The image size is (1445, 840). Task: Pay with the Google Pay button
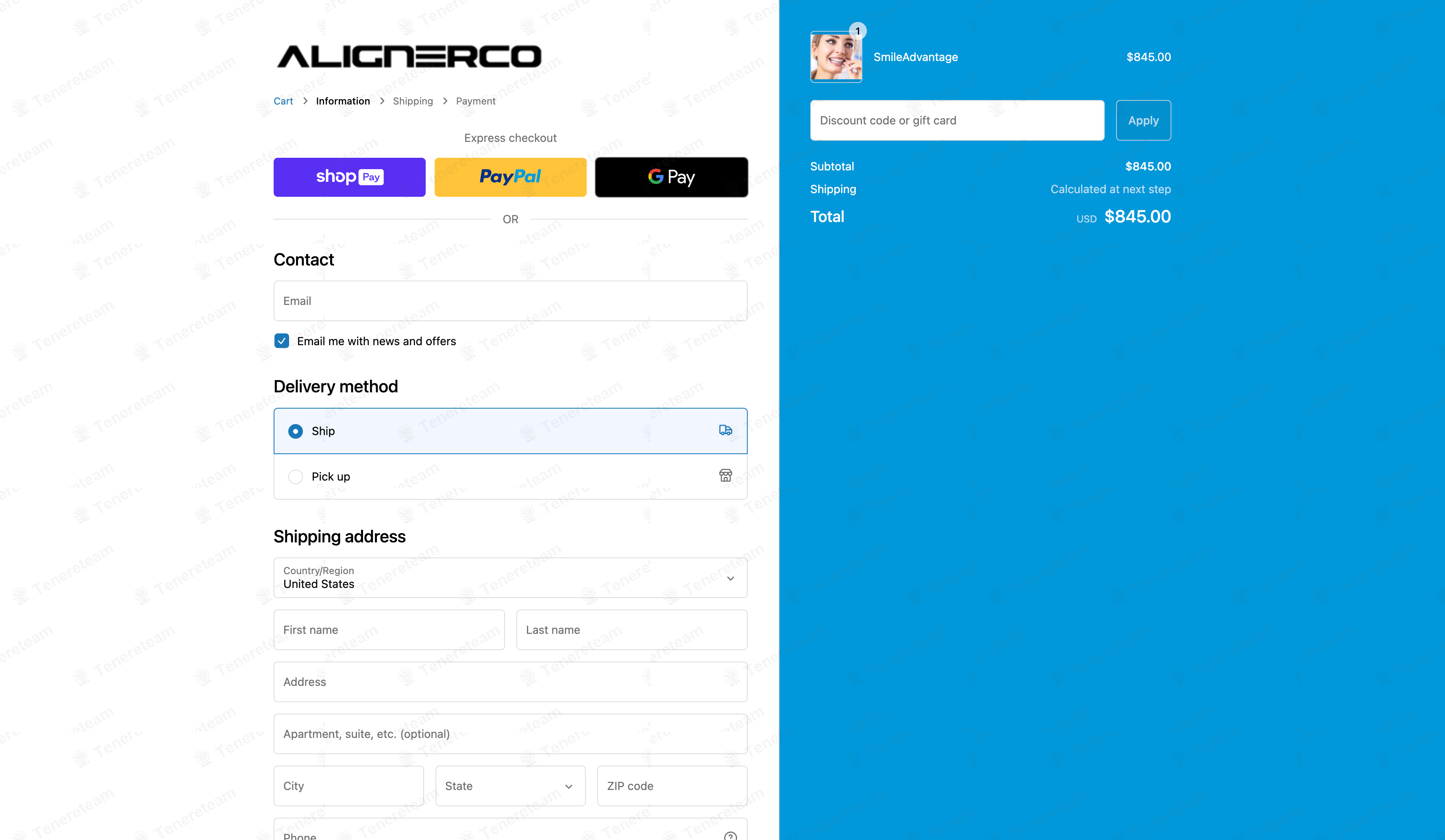click(x=671, y=177)
